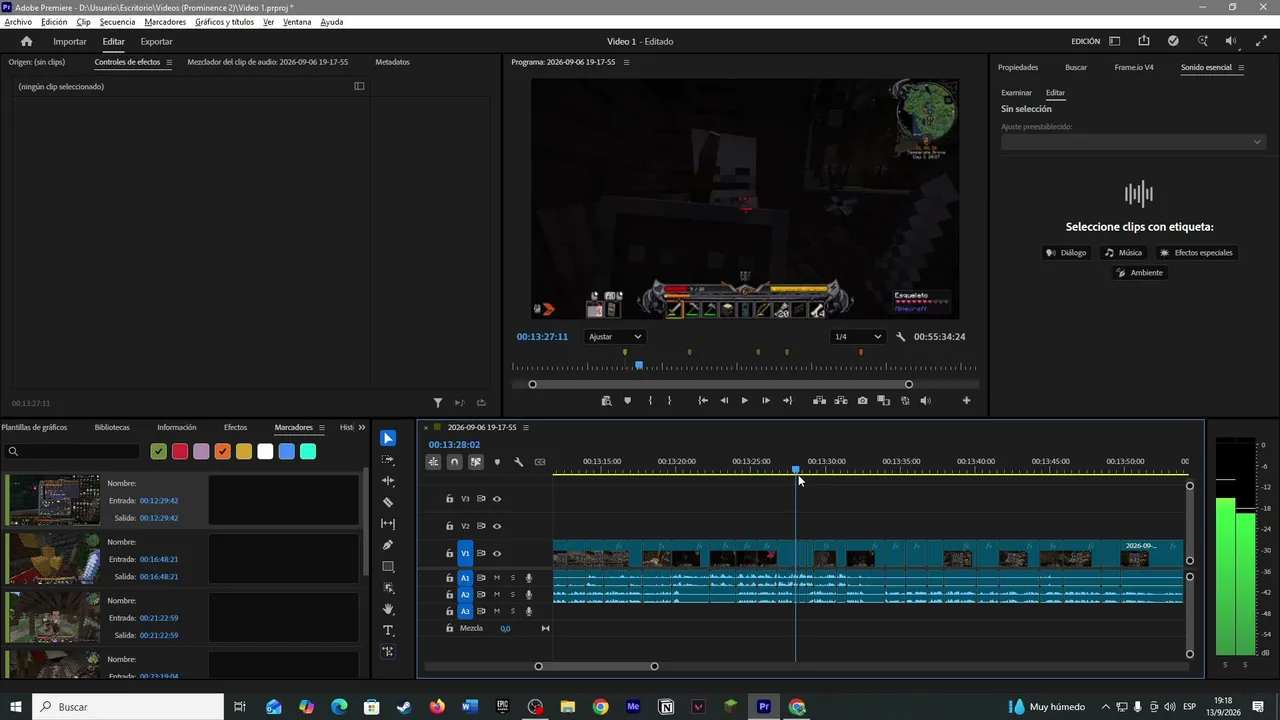1280x720 pixels.
Task: Click the Diálogo tag button
Action: click(x=1066, y=253)
